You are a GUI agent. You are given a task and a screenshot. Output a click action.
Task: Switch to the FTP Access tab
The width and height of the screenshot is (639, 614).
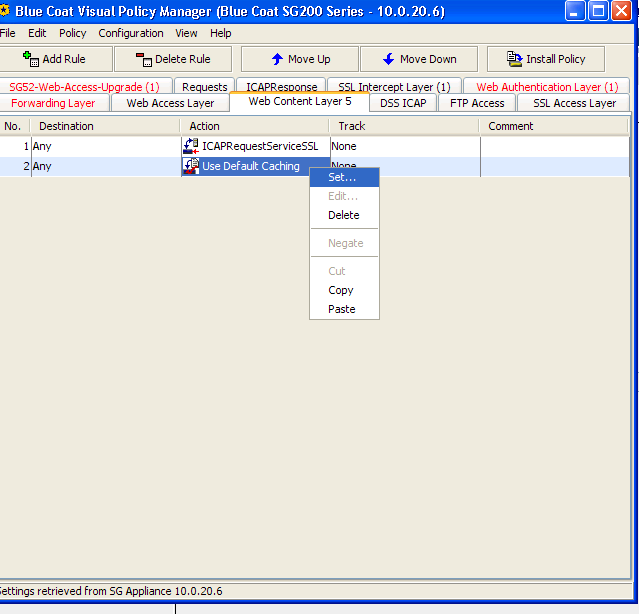coord(477,103)
